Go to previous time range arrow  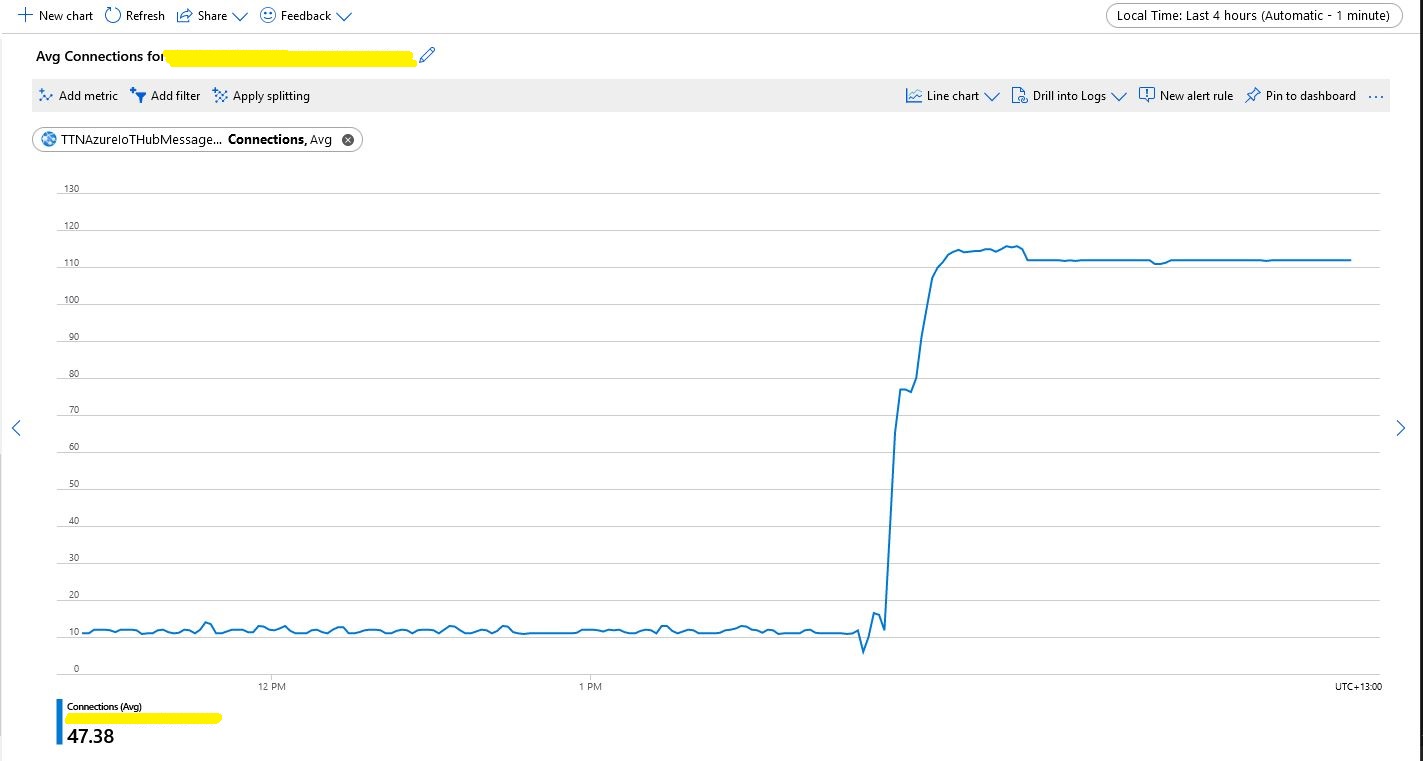click(16, 428)
